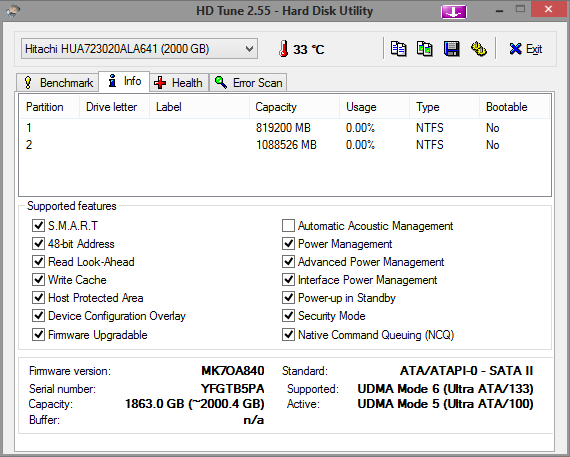Screen dimensions: 570x457
Task: Select partition row with 819200 MB
Action: point(285,128)
